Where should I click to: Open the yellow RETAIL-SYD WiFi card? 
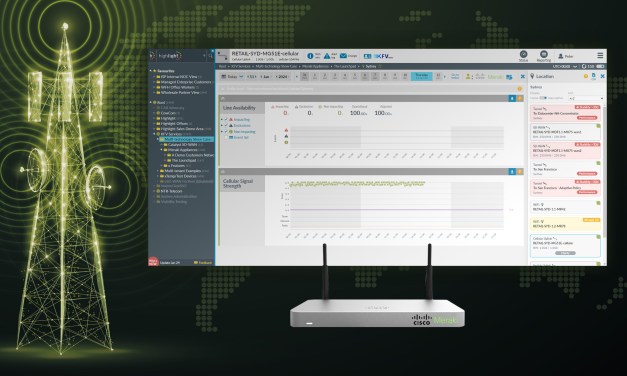tap(566, 224)
